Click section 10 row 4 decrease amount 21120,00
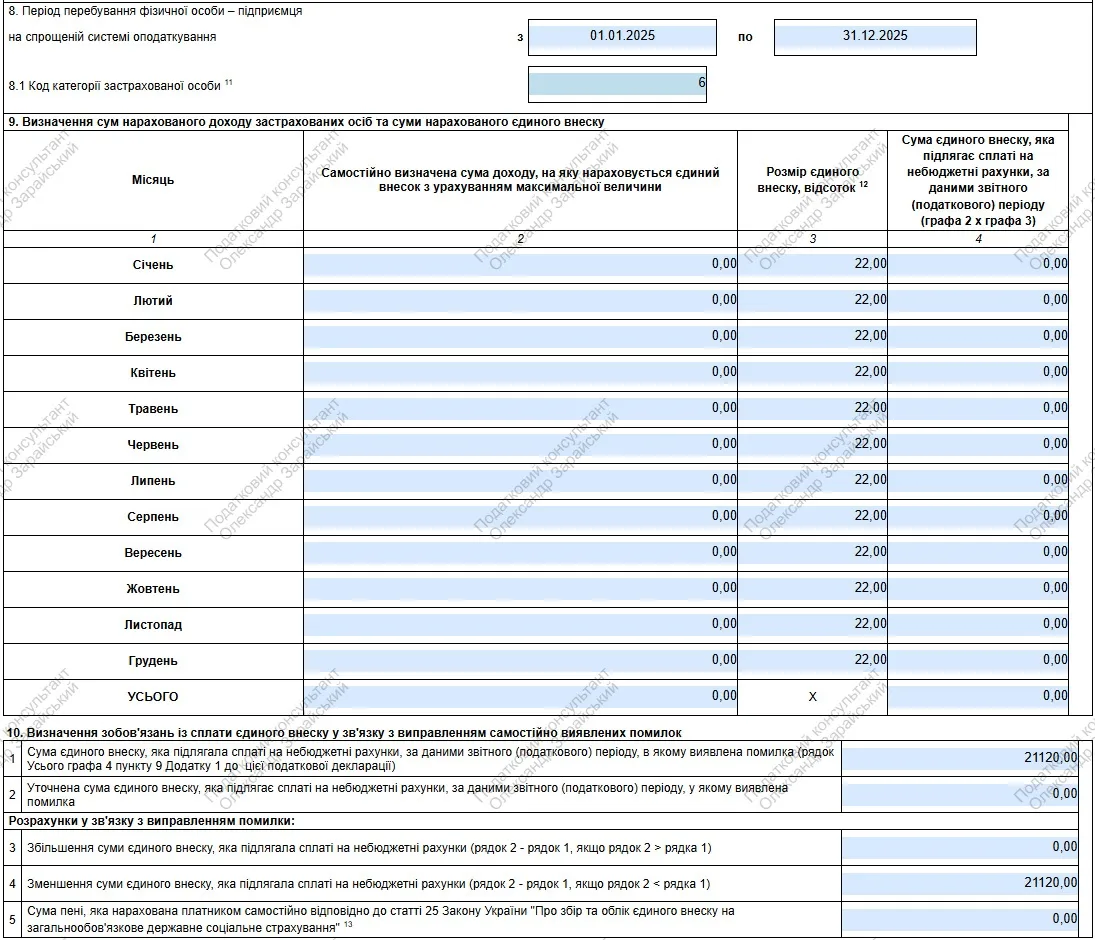Viewport: 1095px width, 940px height. [960, 883]
